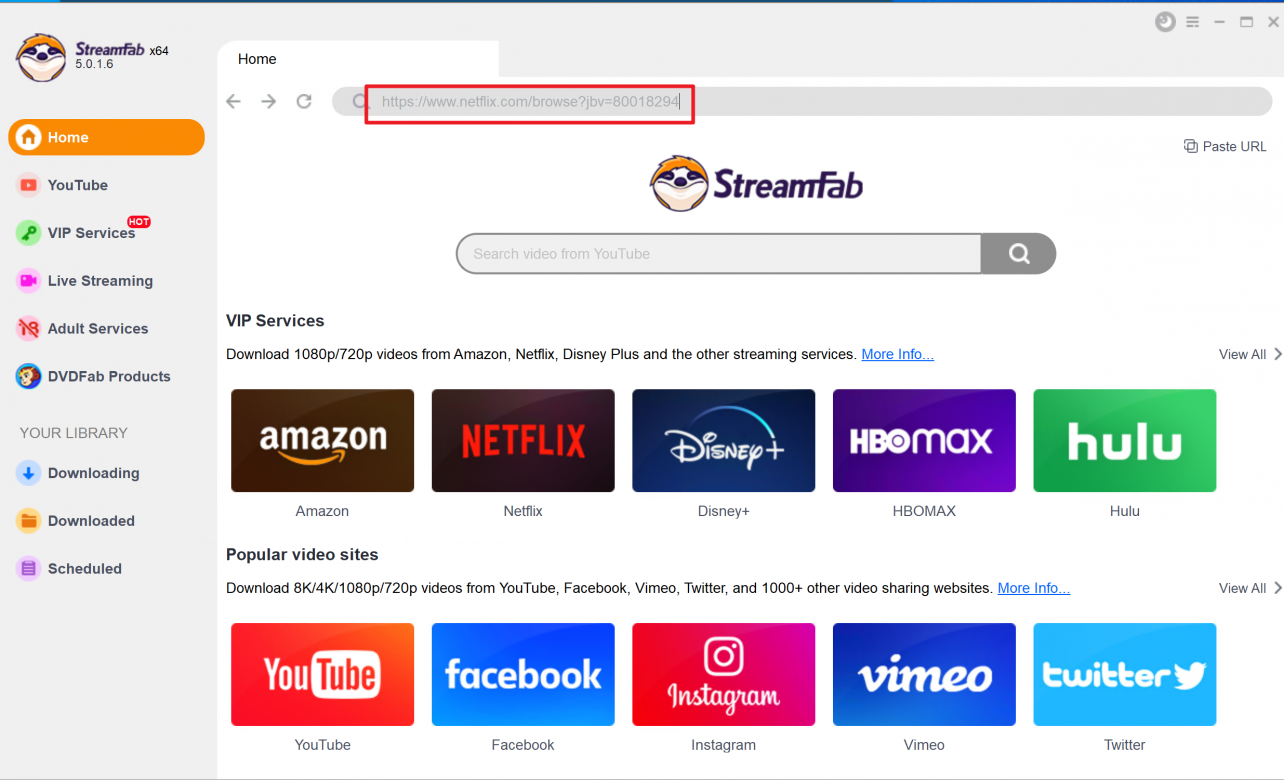Open More Info link under Popular video sites
Image resolution: width=1284 pixels, height=780 pixels.
coord(1033,588)
